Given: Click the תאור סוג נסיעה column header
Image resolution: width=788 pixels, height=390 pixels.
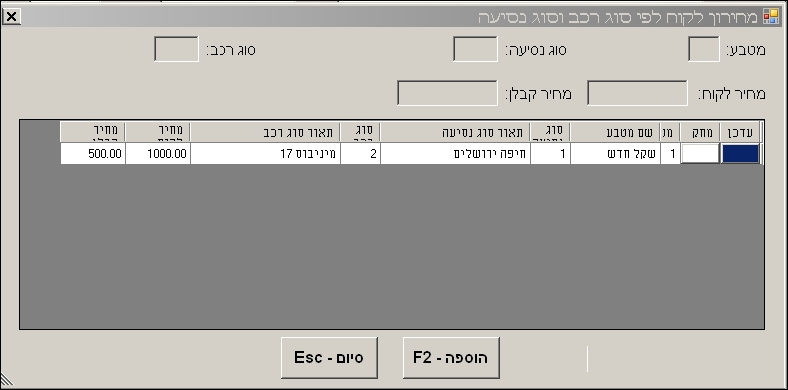Looking at the screenshot, I should (455, 132).
